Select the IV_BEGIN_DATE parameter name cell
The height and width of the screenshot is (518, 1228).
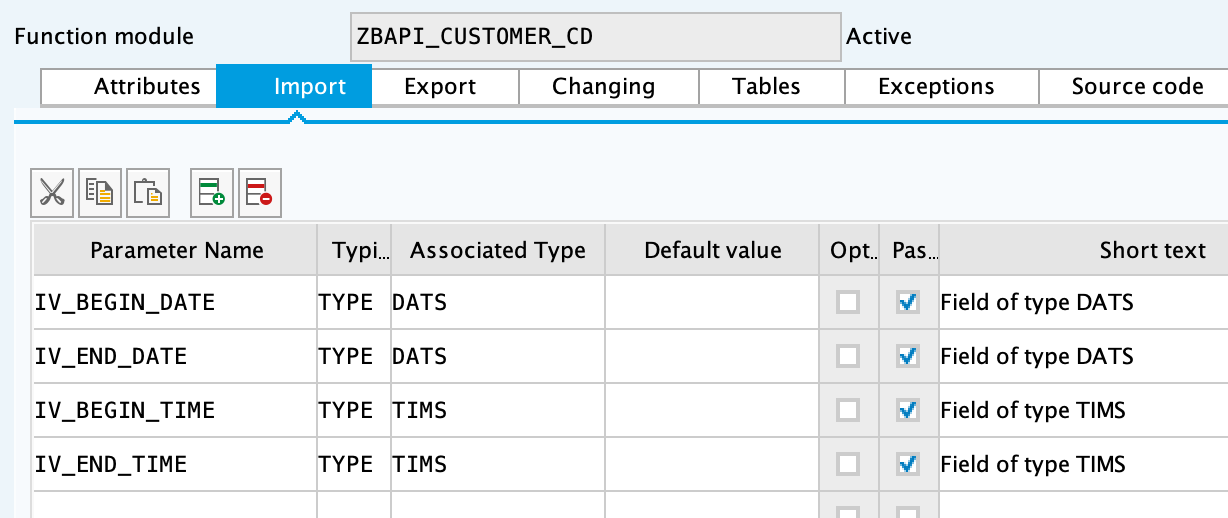pos(175,302)
